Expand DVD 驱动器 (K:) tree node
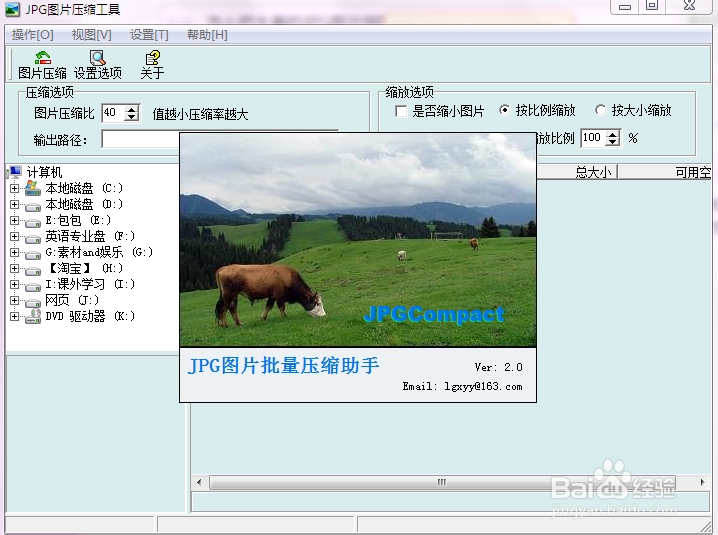Viewport: 718px width, 535px height. tap(14, 317)
